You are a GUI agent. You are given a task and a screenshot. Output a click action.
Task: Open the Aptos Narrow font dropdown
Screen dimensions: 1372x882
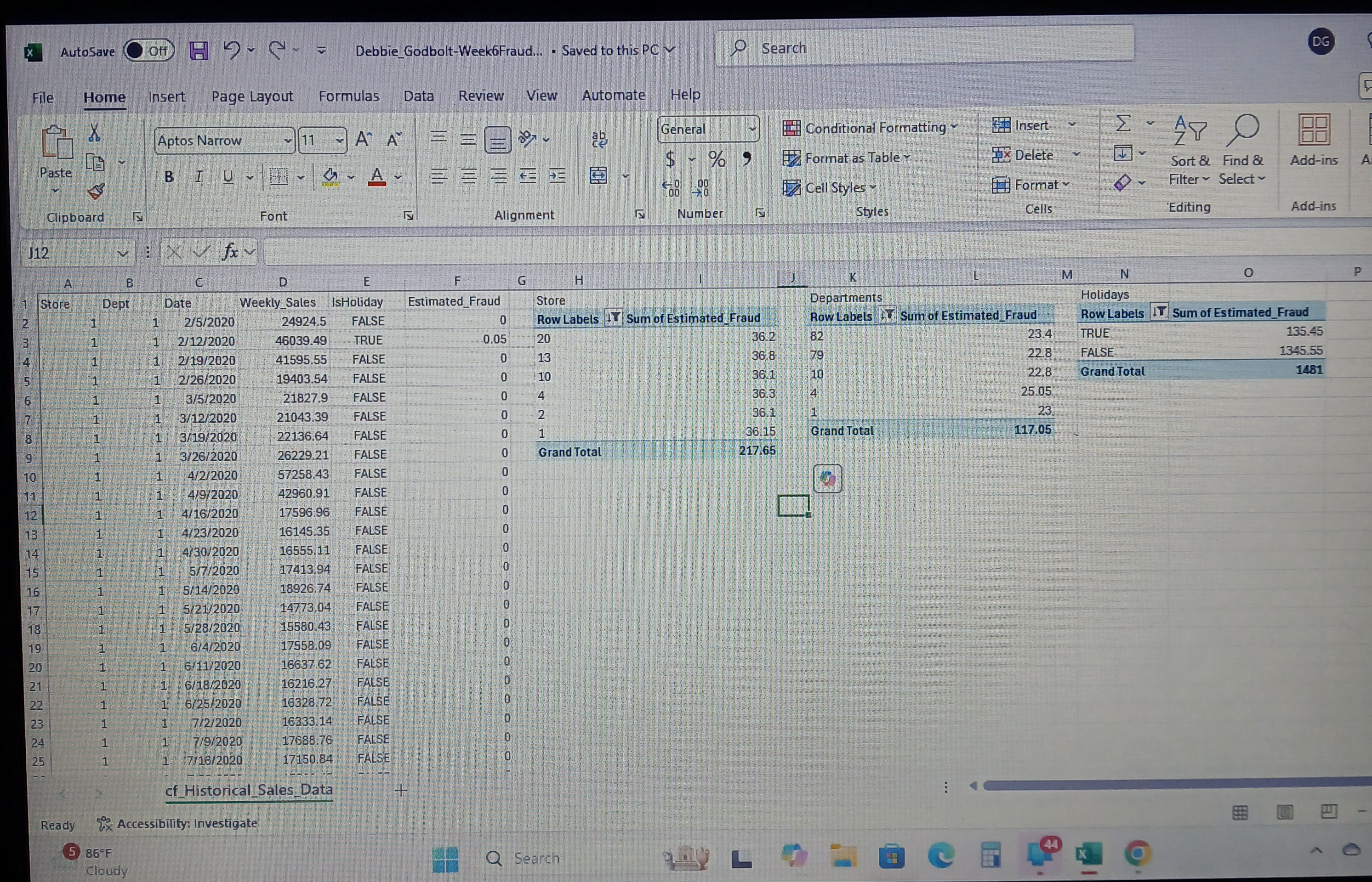[x=288, y=140]
